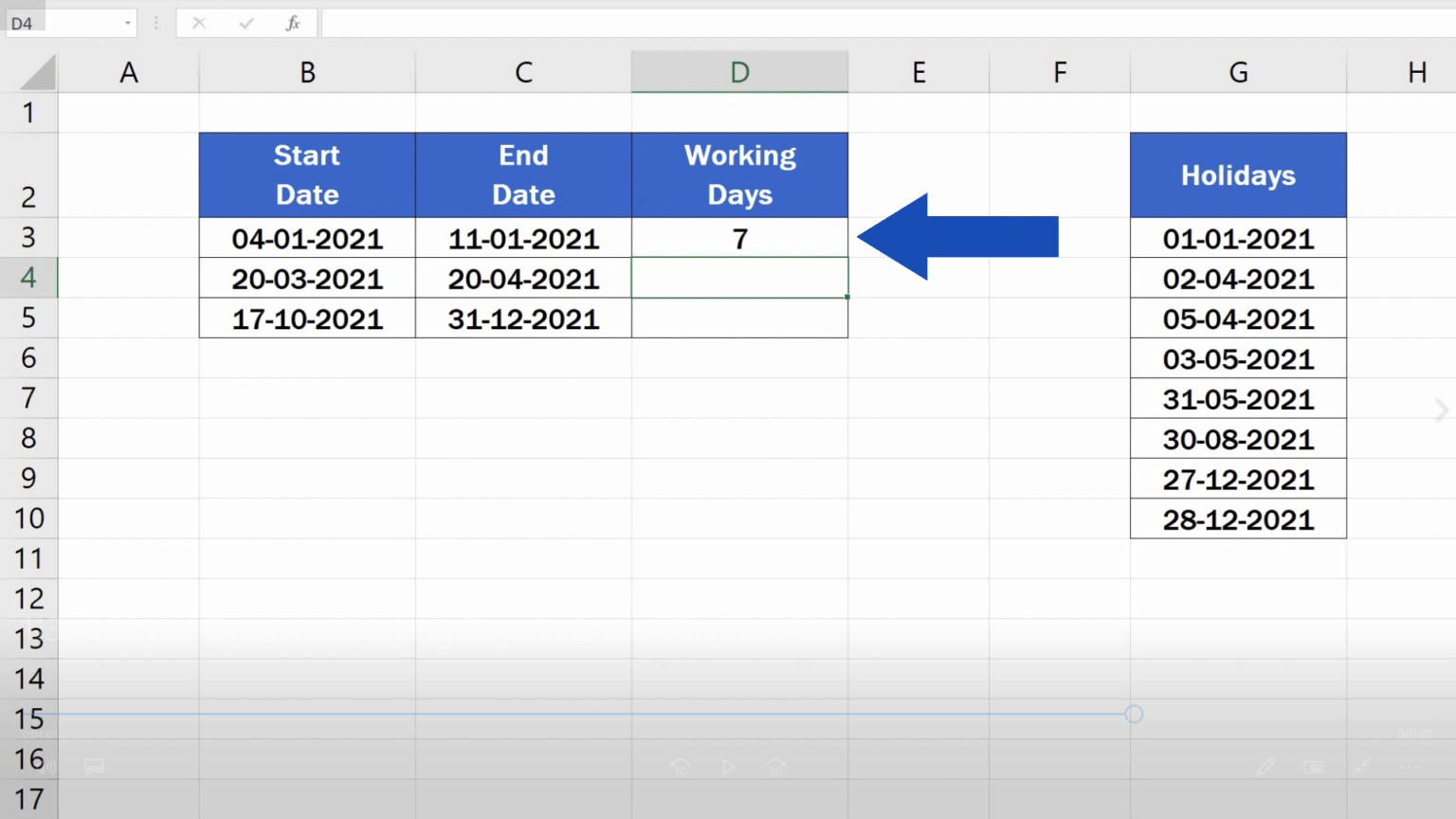Viewport: 1456px width, 819px height.
Task: Click inside the formula bar input
Action: pyautogui.click(x=888, y=23)
